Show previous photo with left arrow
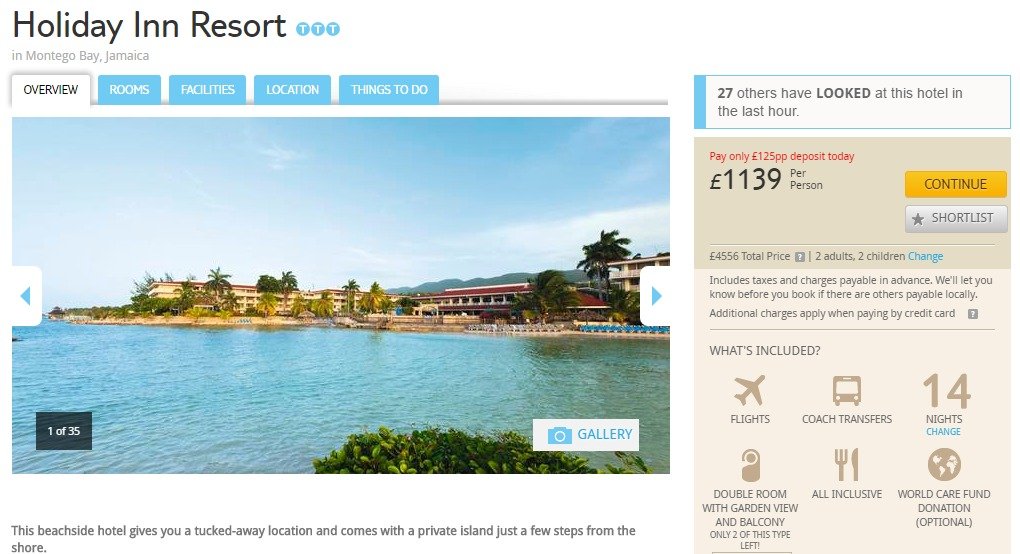 (27, 296)
